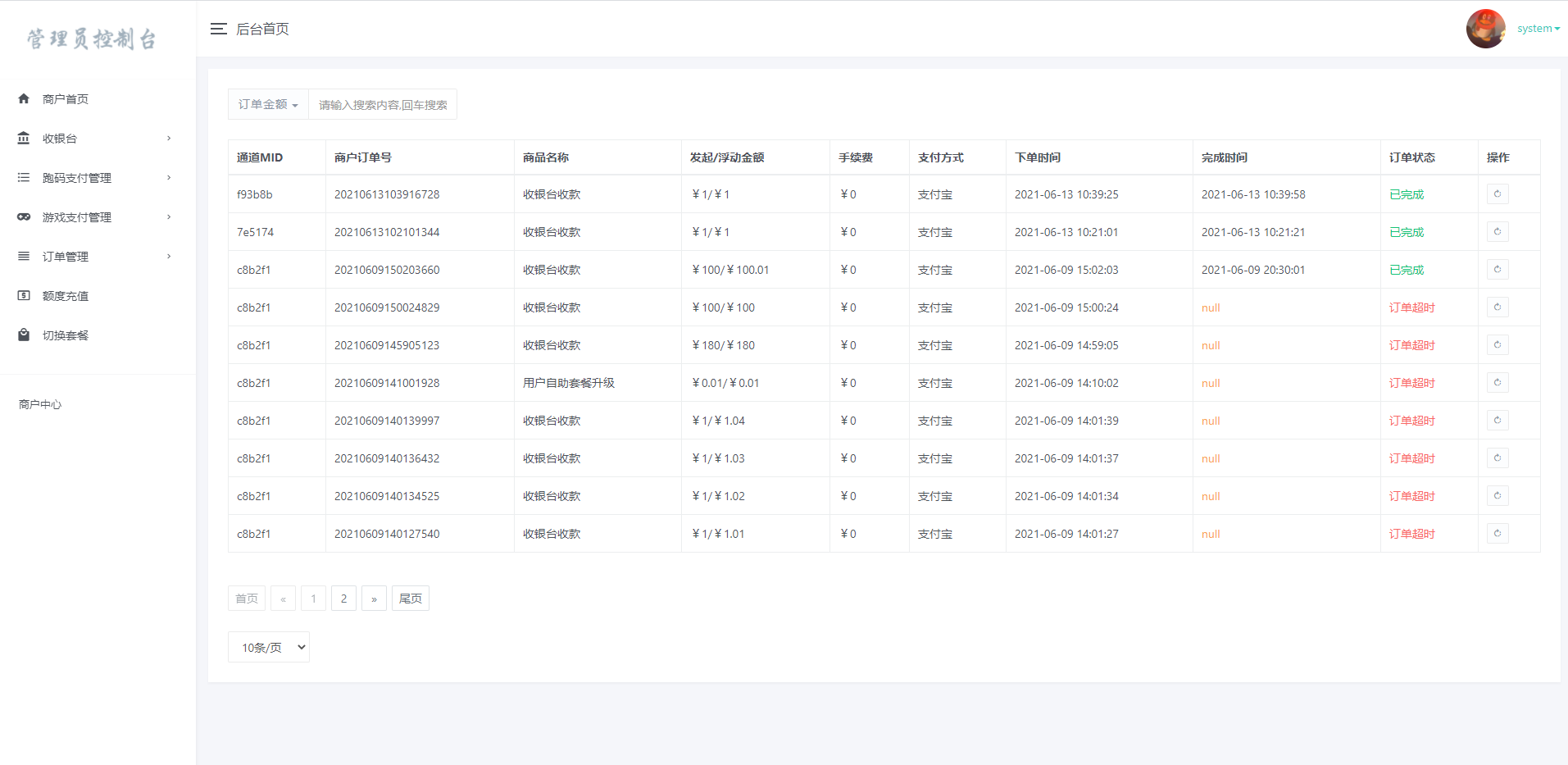The image size is (1568, 765).
Task: Click refresh icon for order 20210613103916728
Action: click(x=1498, y=194)
